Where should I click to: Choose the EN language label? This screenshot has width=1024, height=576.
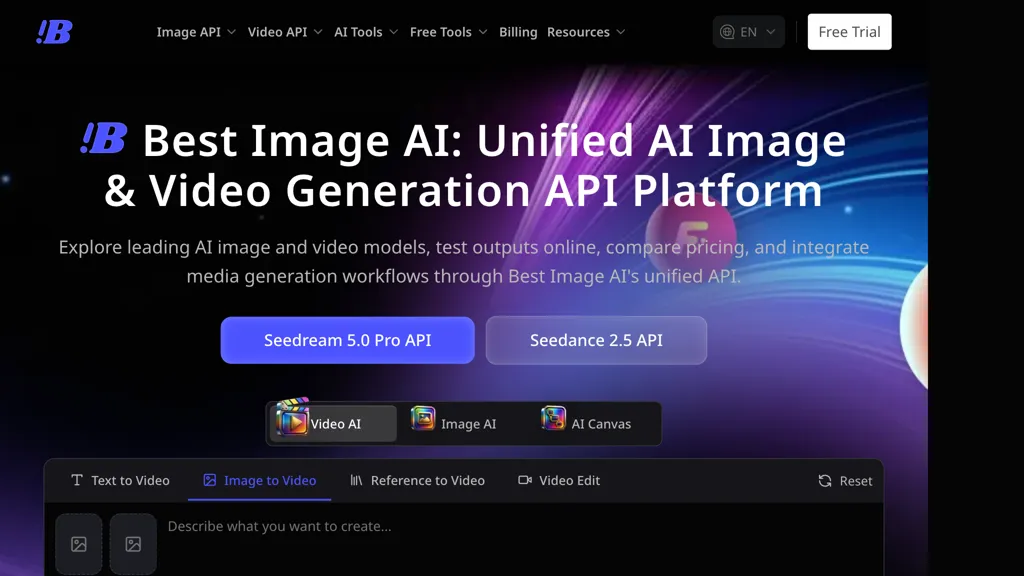(x=748, y=32)
